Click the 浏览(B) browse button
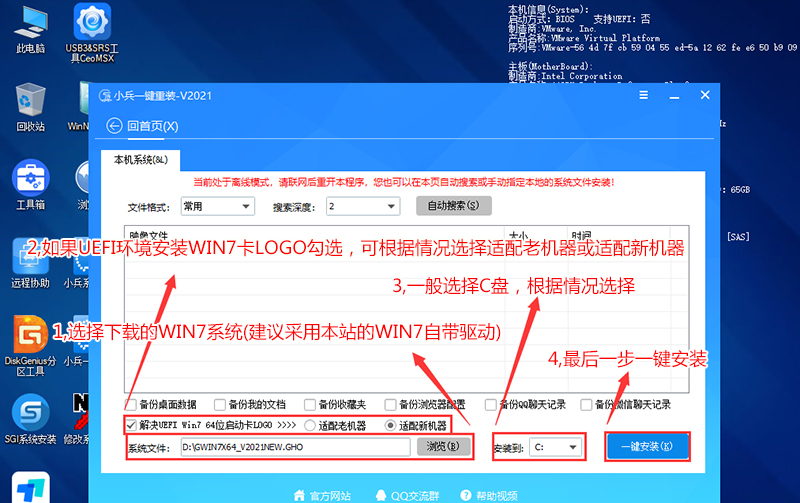Image resolution: width=800 pixels, height=503 pixels. tap(442, 446)
